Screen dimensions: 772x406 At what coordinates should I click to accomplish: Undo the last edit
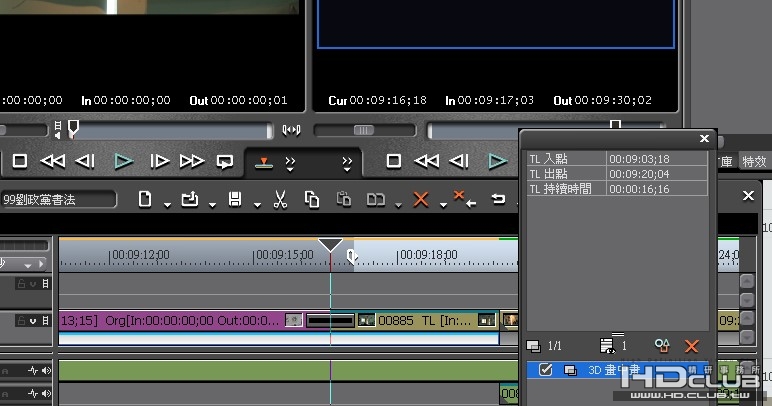[498, 199]
